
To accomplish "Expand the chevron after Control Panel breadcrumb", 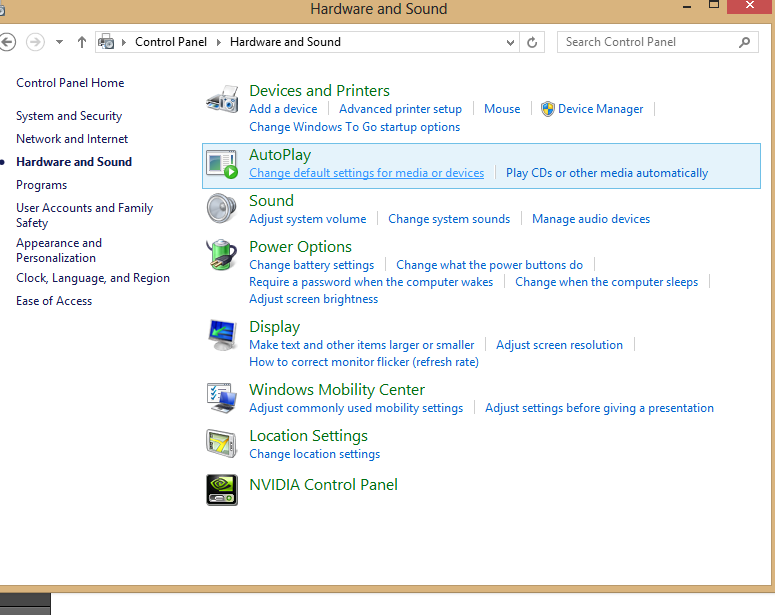I will [218, 43].
